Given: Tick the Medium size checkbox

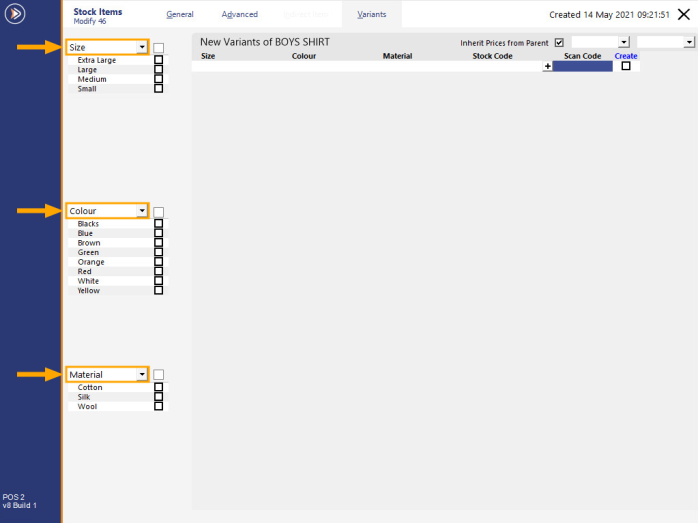Looking at the screenshot, I should tap(158, 79).
